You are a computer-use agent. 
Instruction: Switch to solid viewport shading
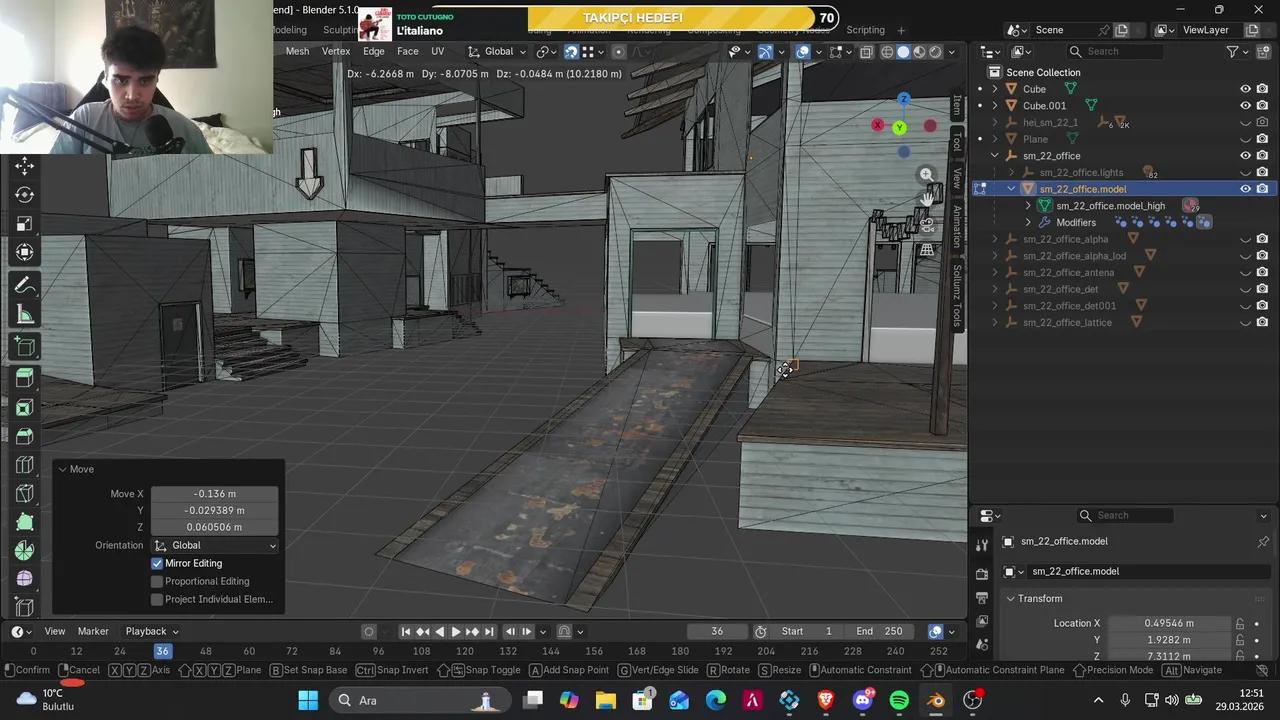(x=903, y=52)
